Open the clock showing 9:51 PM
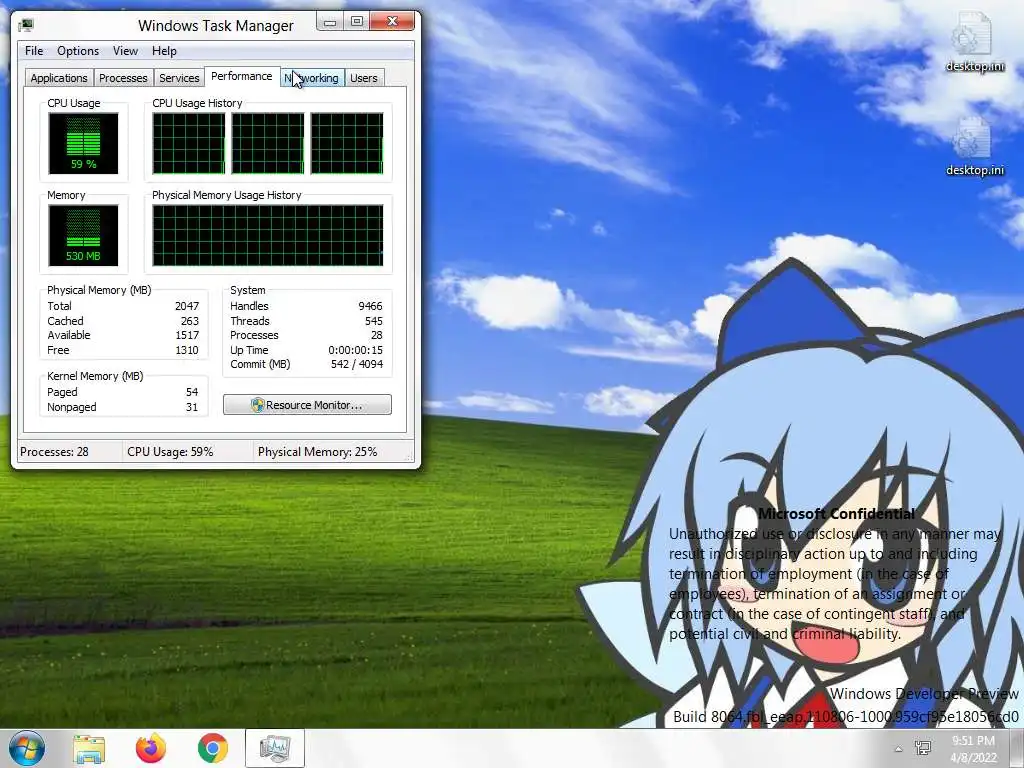Viewport: 1024px width, 768px height. tap(974, 749)
